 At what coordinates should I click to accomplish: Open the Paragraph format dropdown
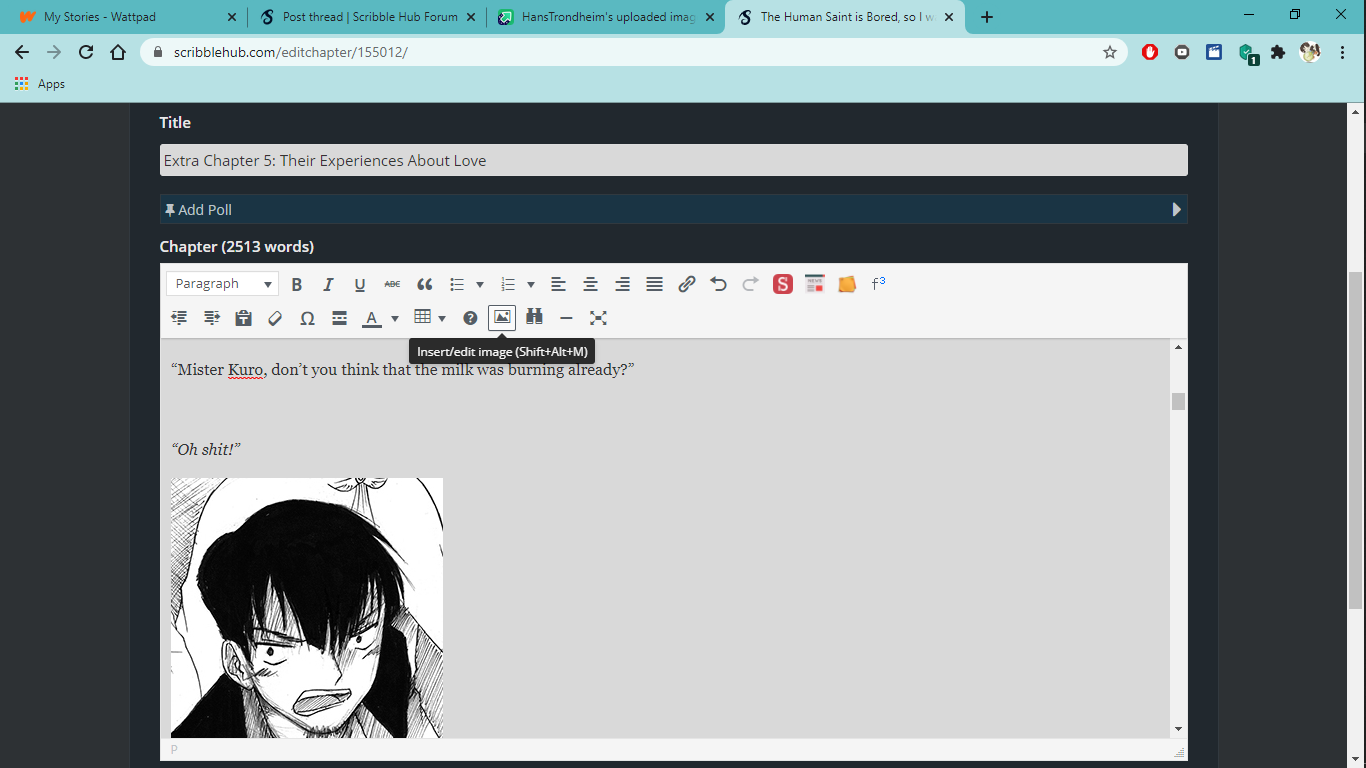tap(222, 284)
